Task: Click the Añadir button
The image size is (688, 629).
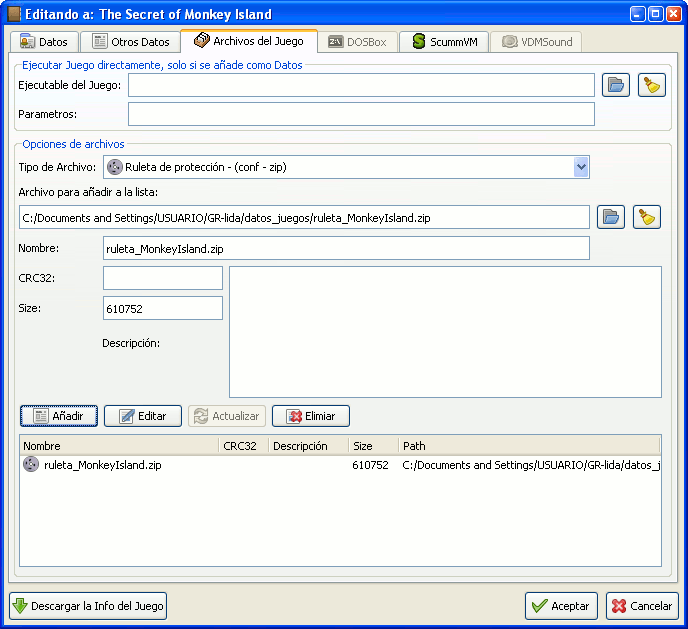Action: pyautogui.click(x=58, y=416)
